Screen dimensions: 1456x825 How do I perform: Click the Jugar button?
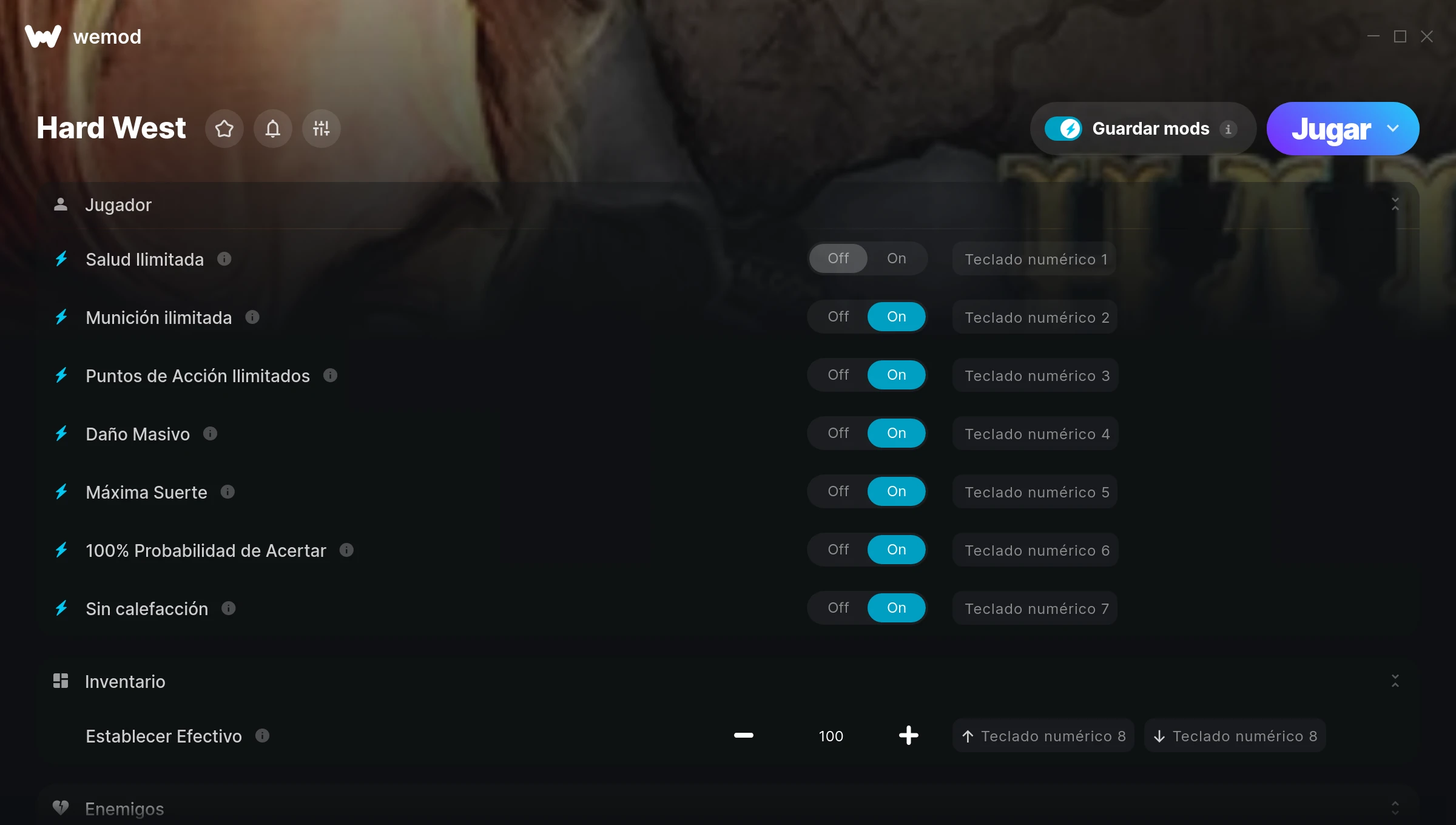click(1331, 129)
